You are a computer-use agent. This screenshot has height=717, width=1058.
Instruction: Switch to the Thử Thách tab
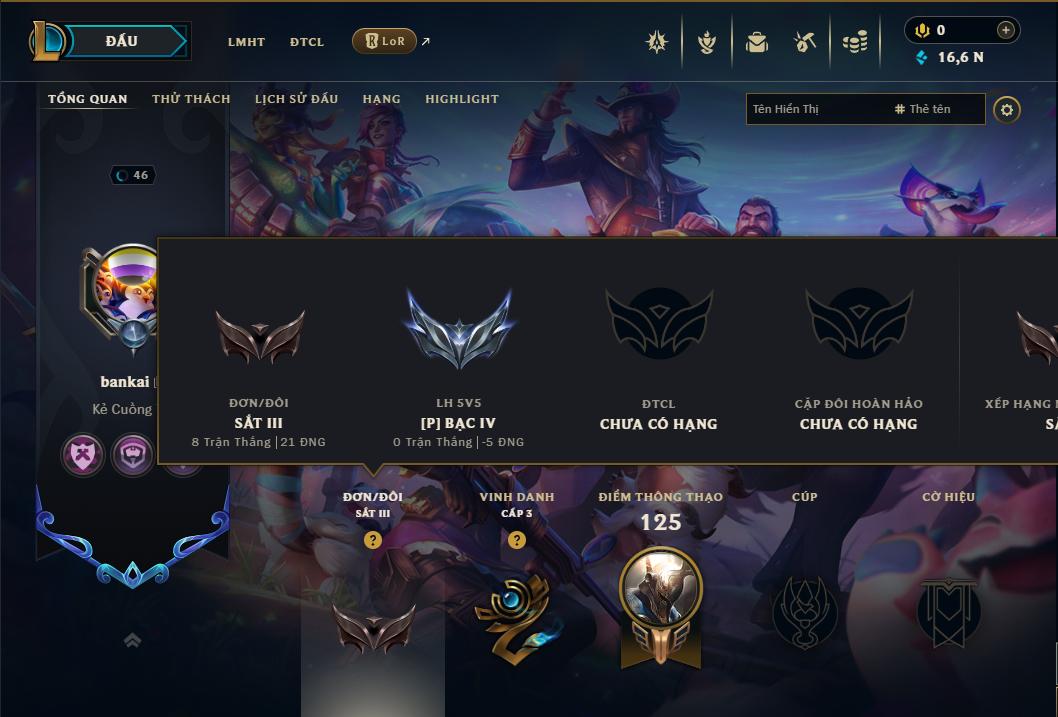click(x=191, y=99)
